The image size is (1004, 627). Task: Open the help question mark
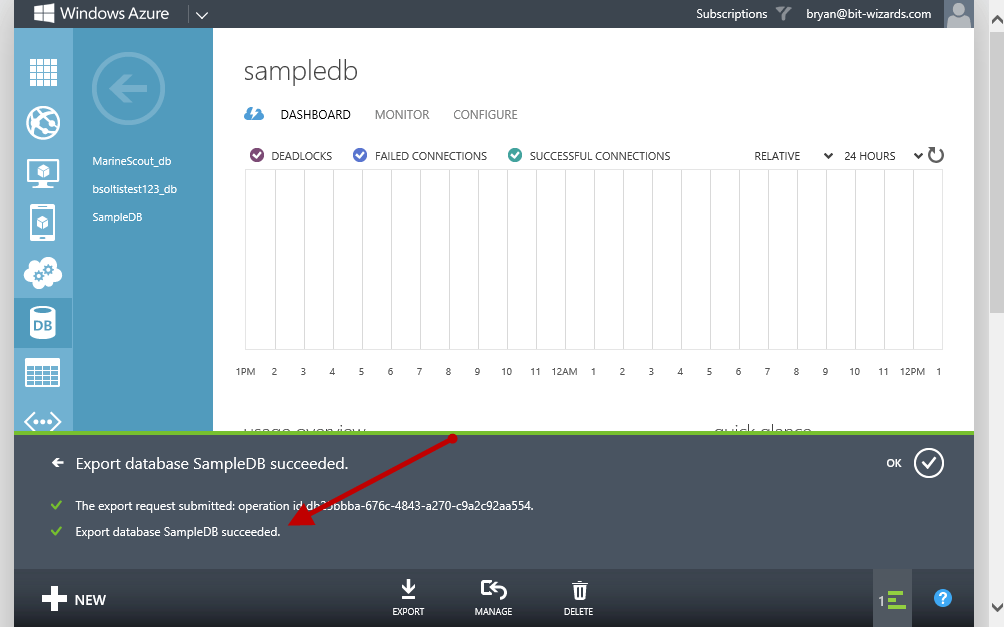click(x=943, y=598)
